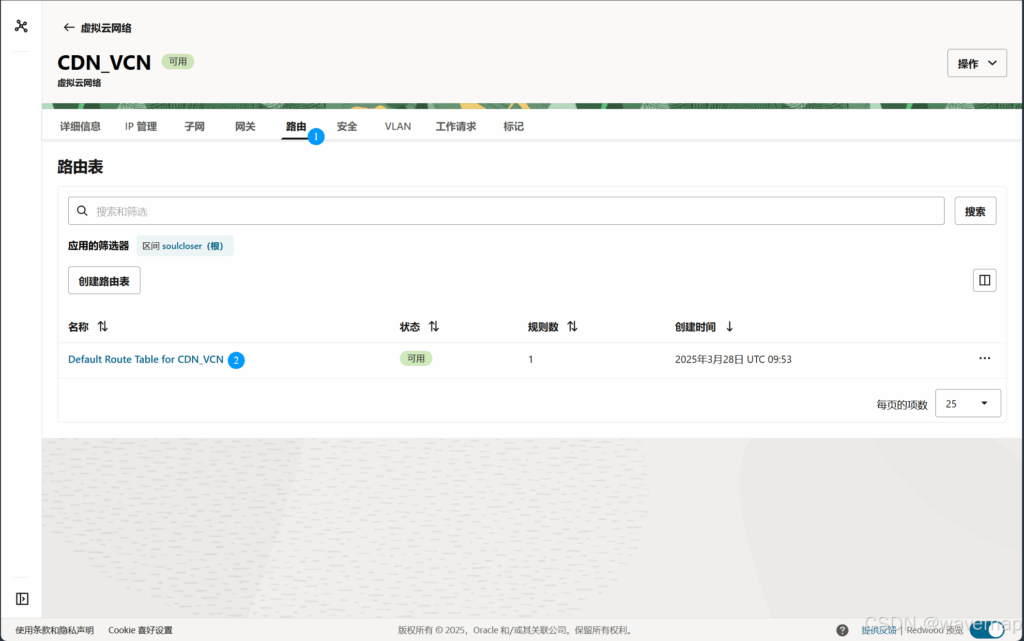This screenshot has width=1024, height=641.
Task: Click the 路由表 section heading
Action: 80,167
